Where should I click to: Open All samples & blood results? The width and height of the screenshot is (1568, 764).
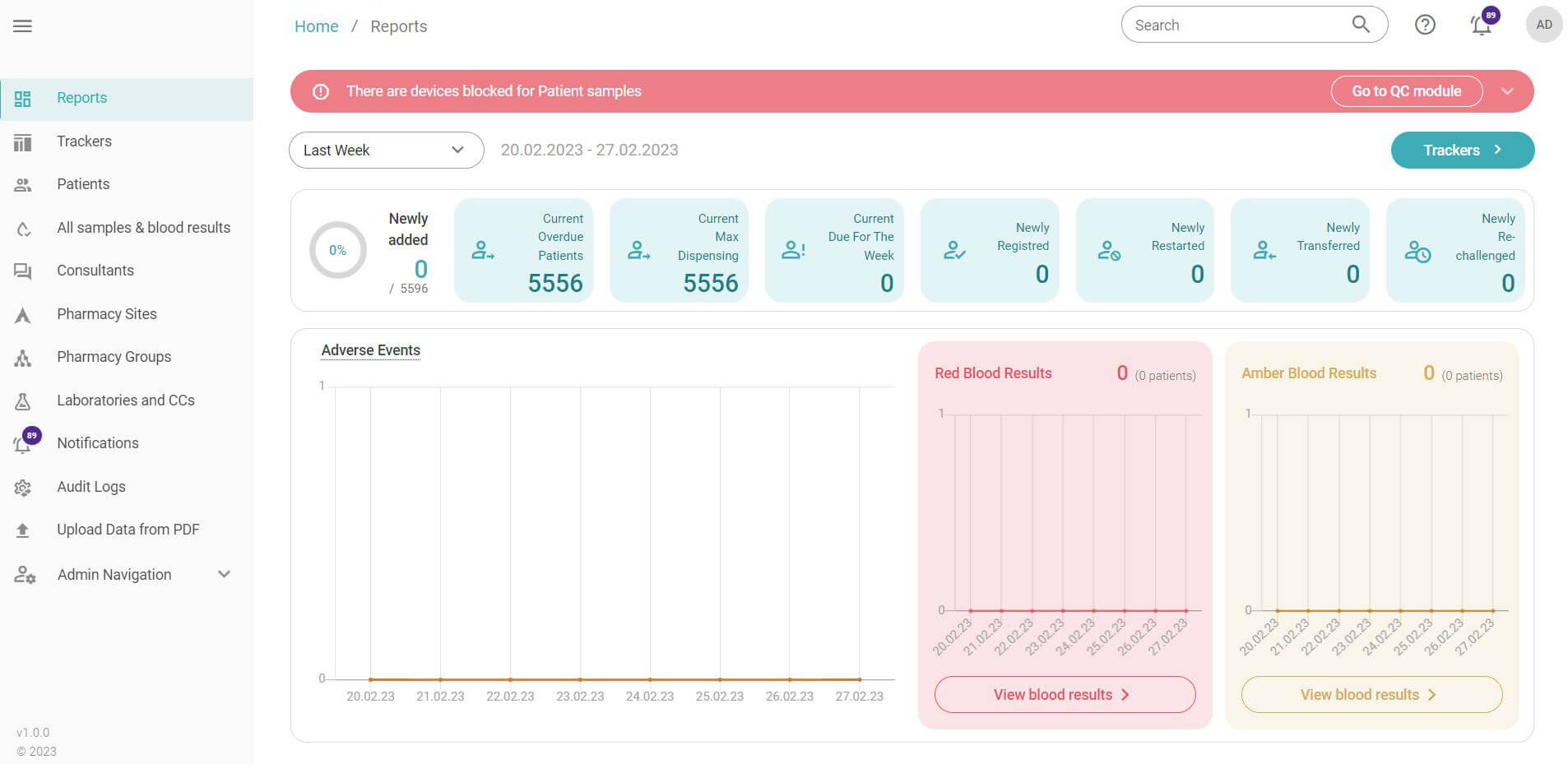coord(127,228)
